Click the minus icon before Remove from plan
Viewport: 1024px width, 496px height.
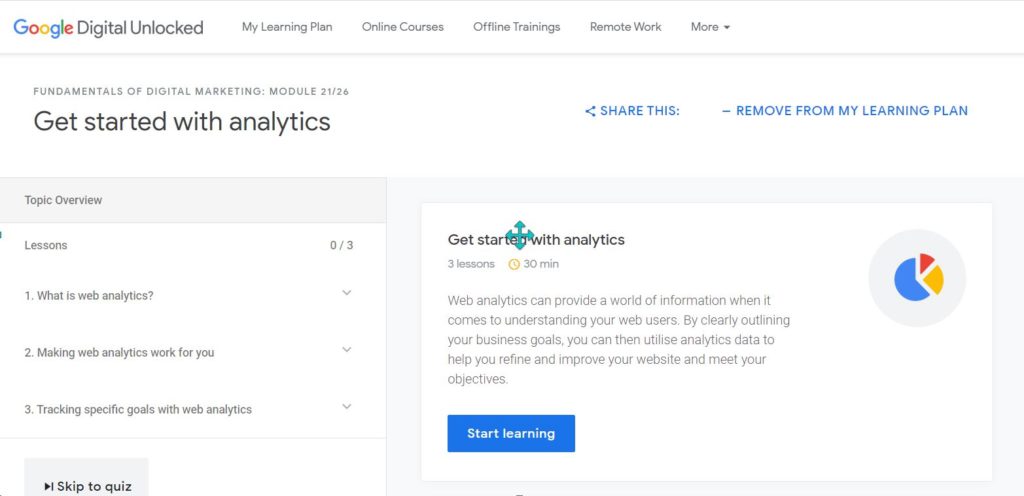pyautogui.click(x=726, y=111)
